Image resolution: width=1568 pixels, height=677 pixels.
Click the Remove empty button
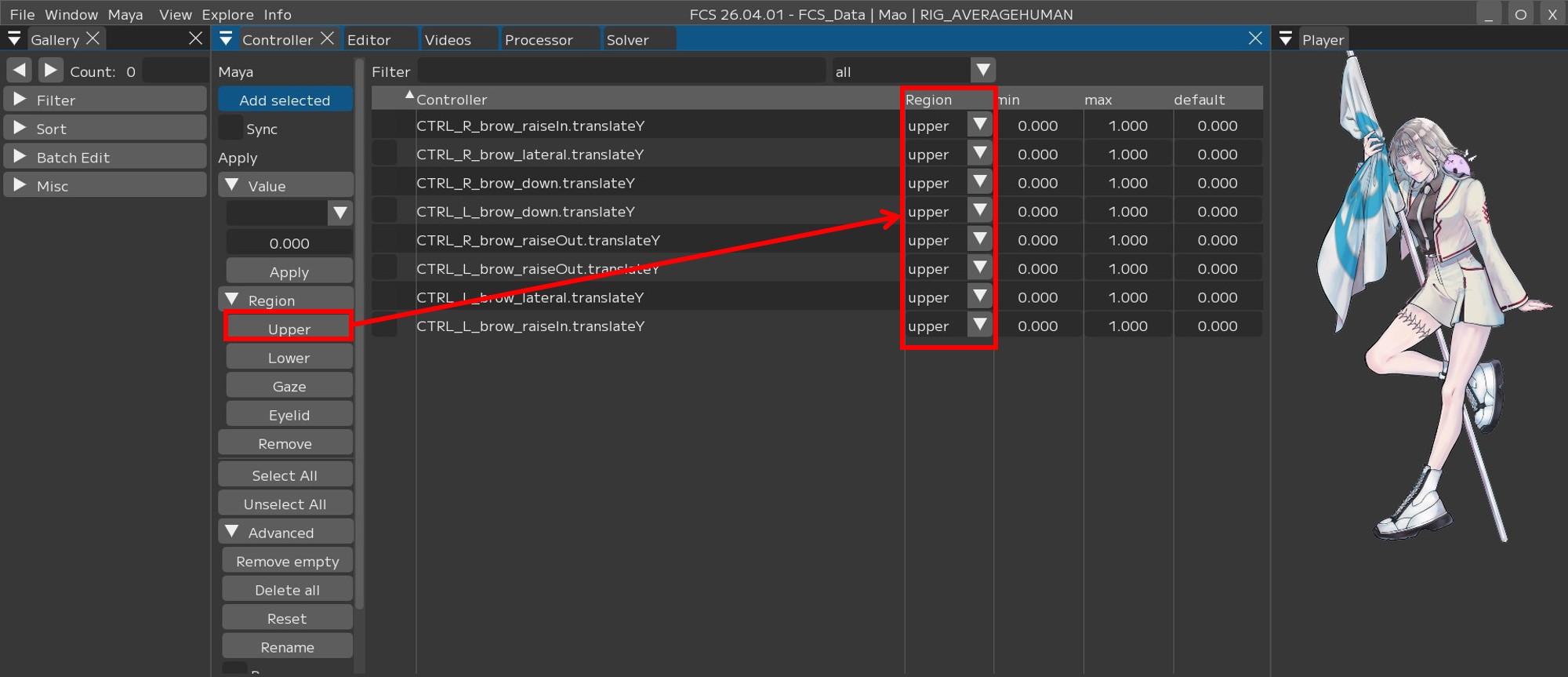click(x=287, y=562)
